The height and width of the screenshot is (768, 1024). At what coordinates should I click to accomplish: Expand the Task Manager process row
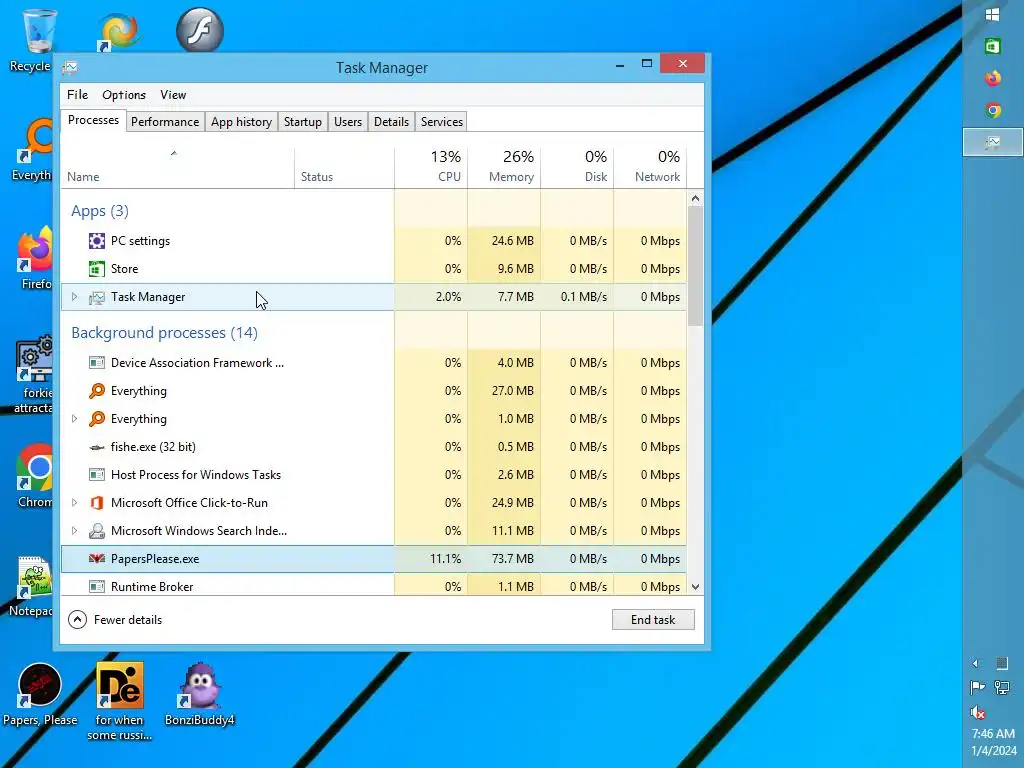coord(74,297)
